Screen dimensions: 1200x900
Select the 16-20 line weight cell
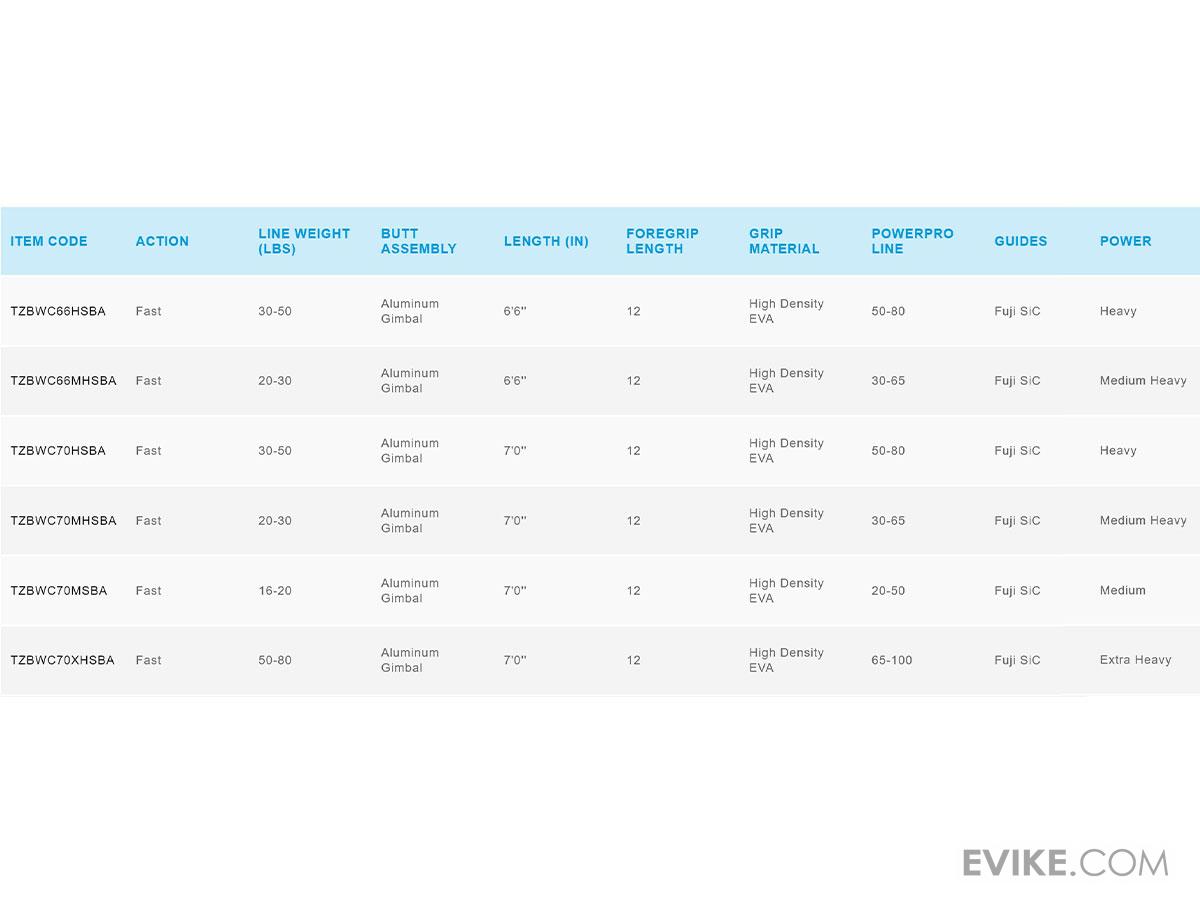coord(275,591)
